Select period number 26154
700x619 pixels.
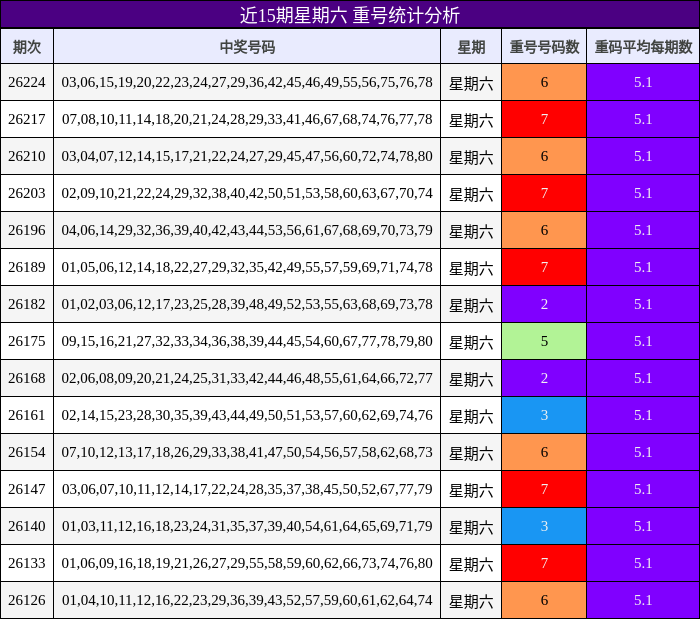click(x=27, y=453)
